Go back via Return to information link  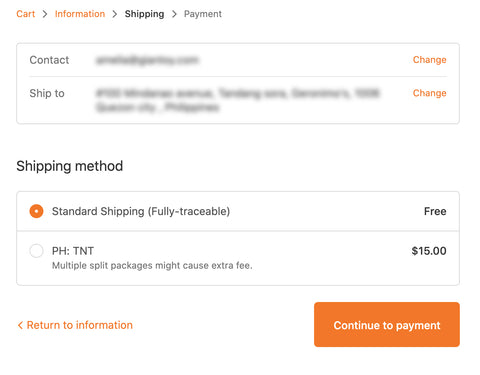point(79,325)
